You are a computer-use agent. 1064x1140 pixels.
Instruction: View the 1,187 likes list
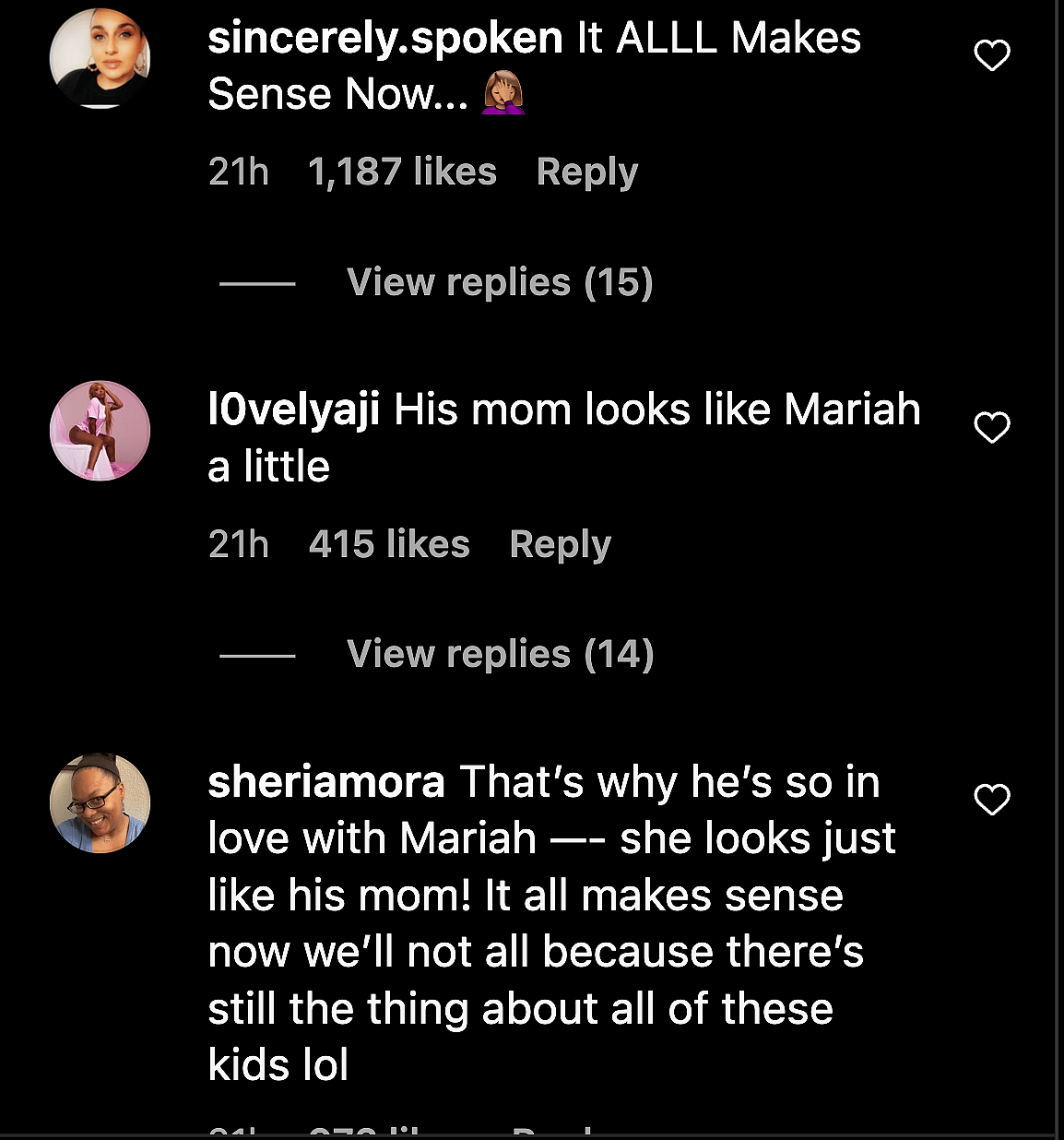coord(402,172)
